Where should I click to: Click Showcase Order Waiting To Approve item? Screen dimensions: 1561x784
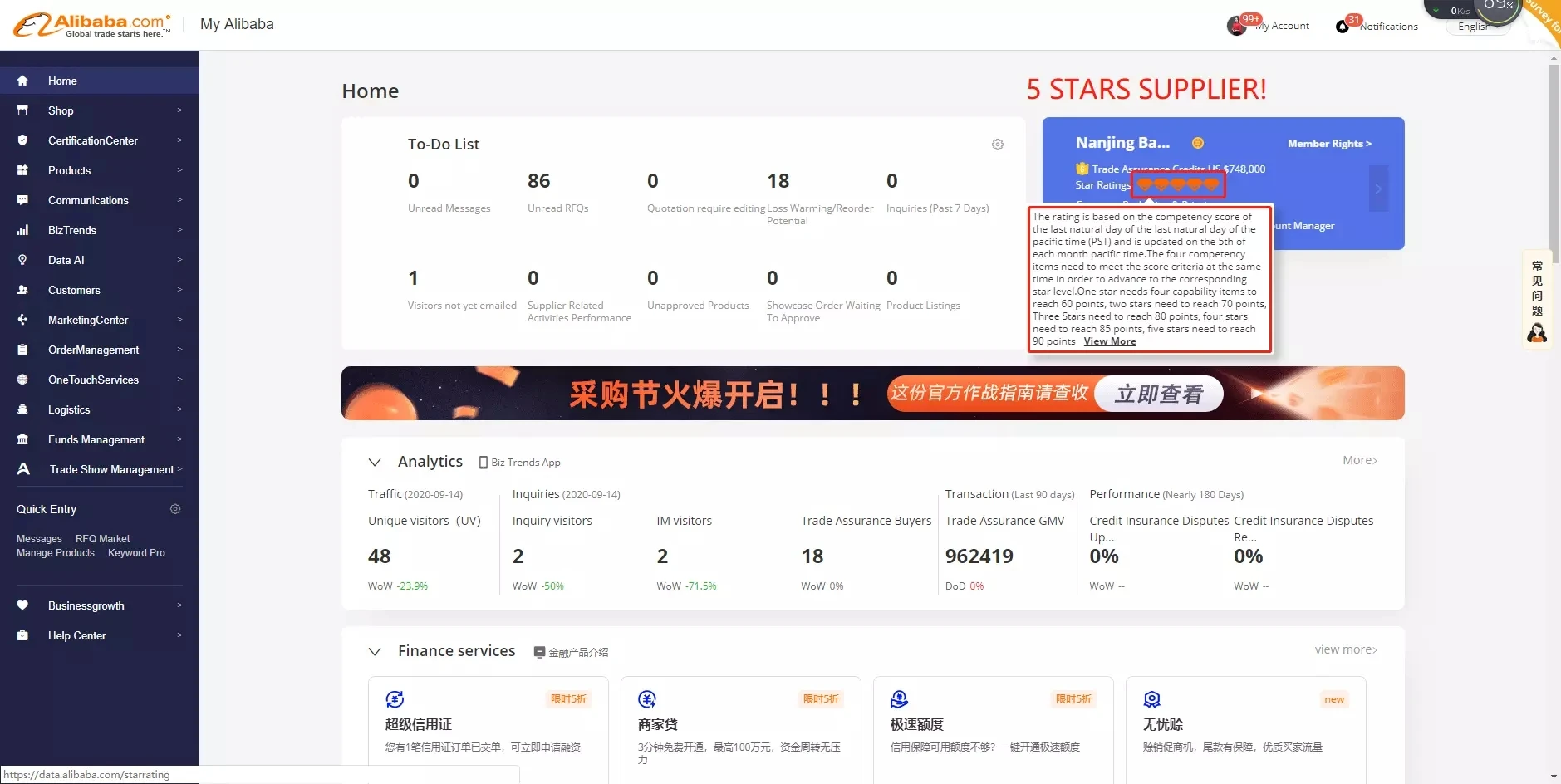point(823,311)
